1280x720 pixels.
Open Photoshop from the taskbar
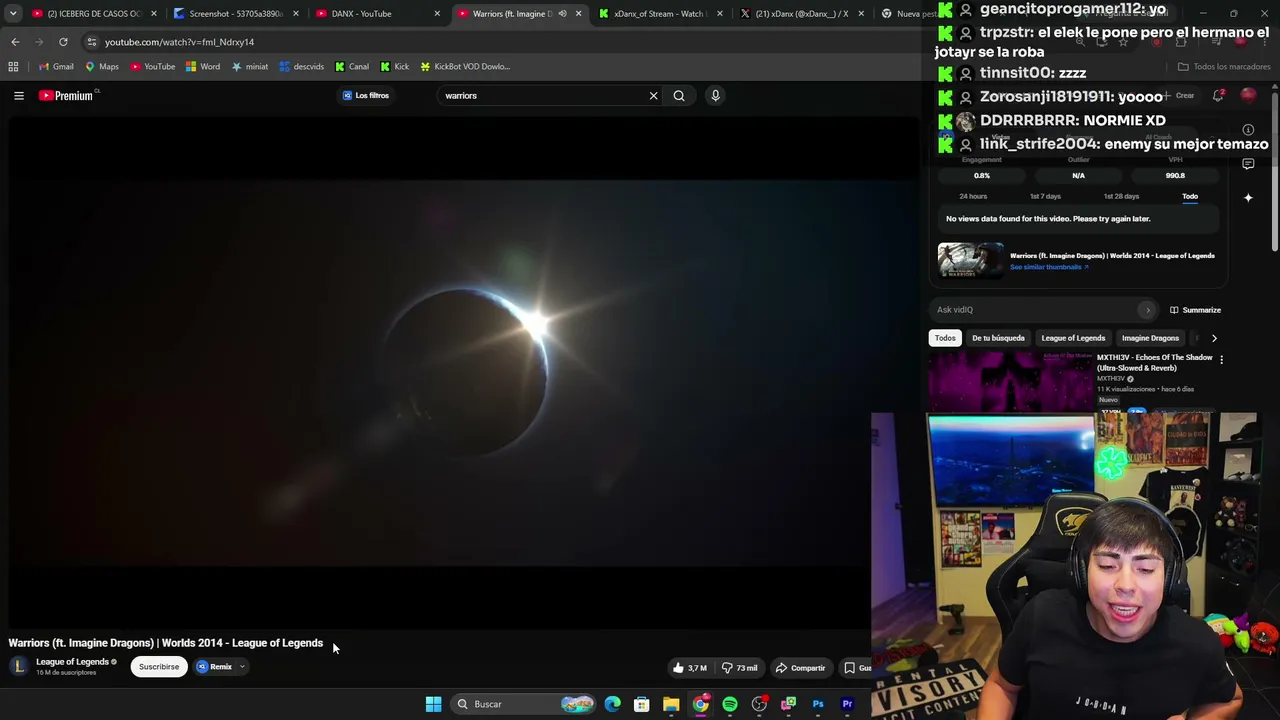[x=818, y=704]
